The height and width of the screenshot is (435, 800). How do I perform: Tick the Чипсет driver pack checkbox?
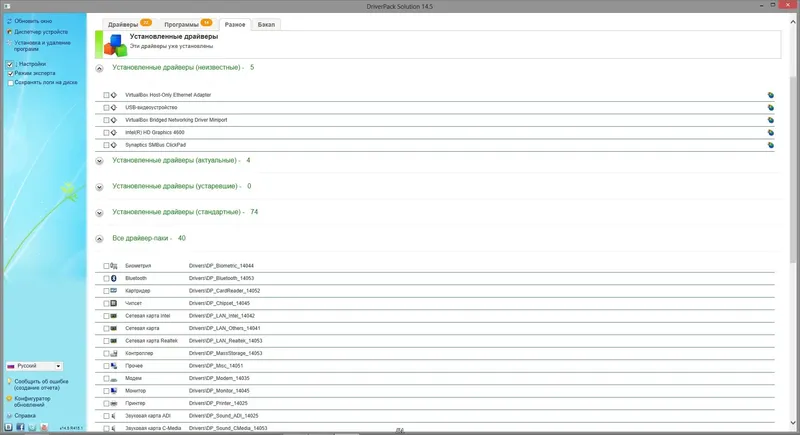106,303
